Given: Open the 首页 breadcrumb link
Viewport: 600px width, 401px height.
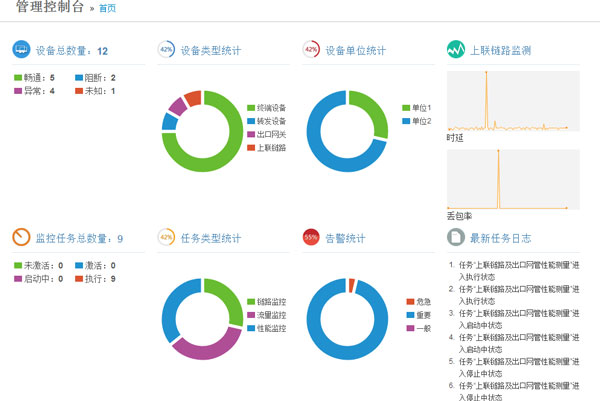Looking at the screenshot, I should point(105,9).
